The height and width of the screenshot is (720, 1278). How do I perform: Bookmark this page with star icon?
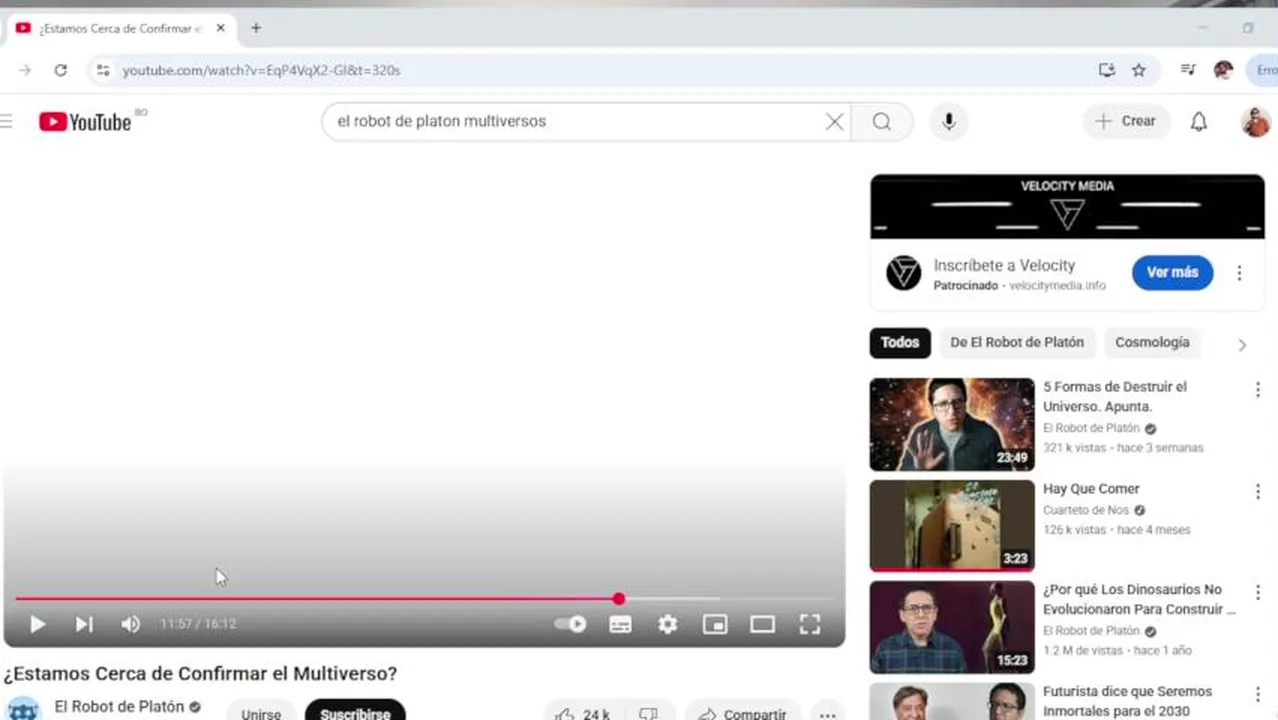[x=1138, y=70]
